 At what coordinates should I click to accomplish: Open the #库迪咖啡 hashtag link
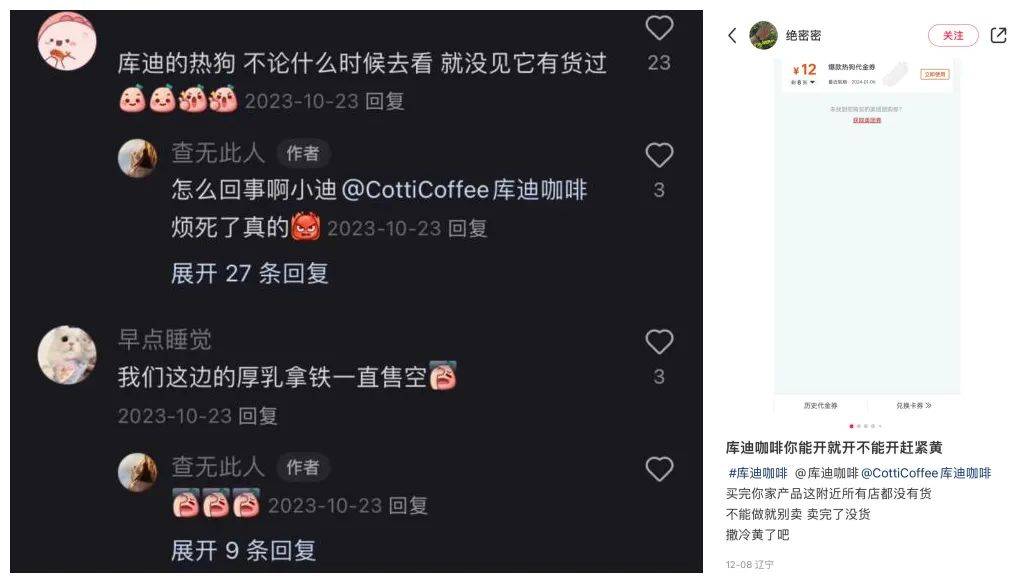(x=758, y=473)
